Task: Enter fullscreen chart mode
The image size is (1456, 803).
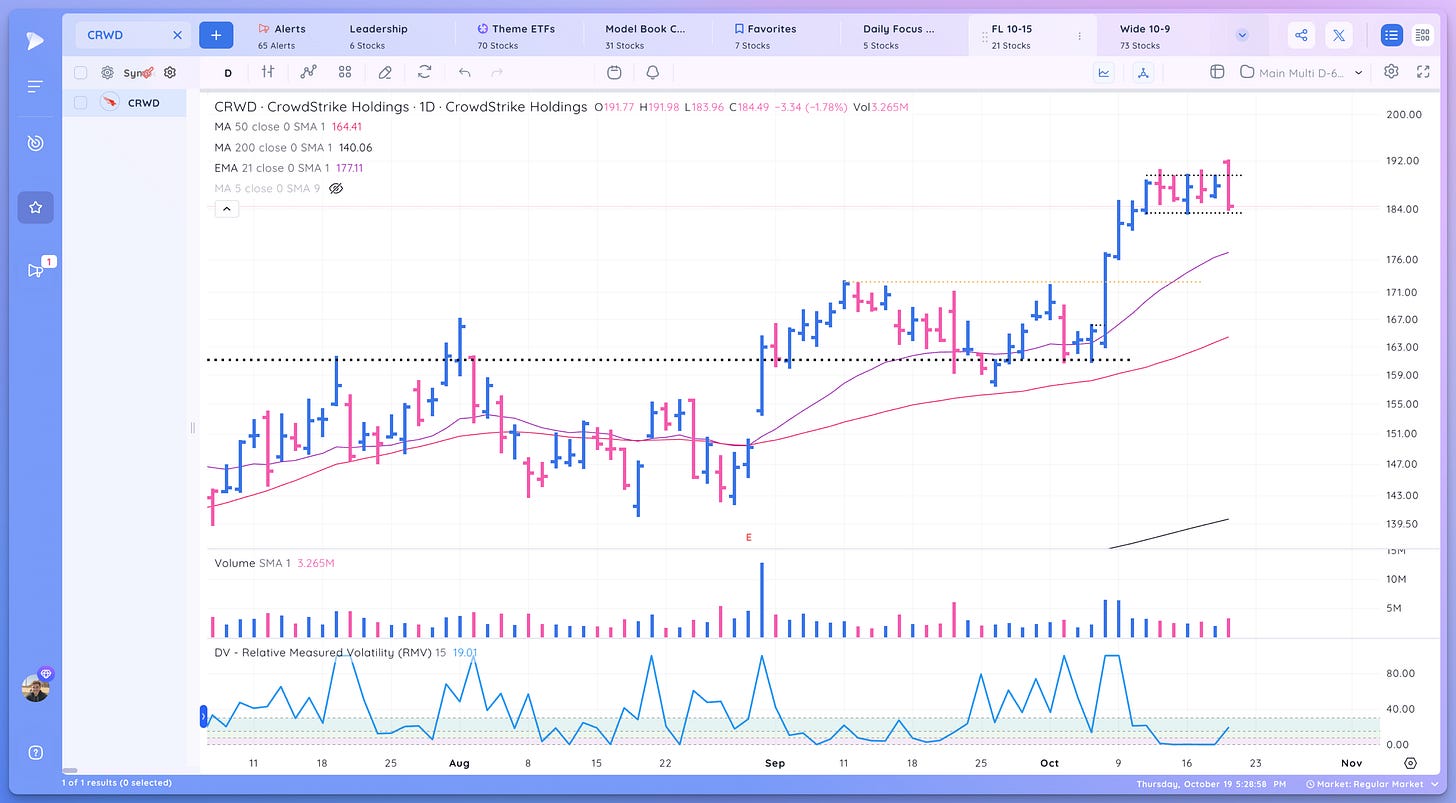Action: pos(1423,72)
